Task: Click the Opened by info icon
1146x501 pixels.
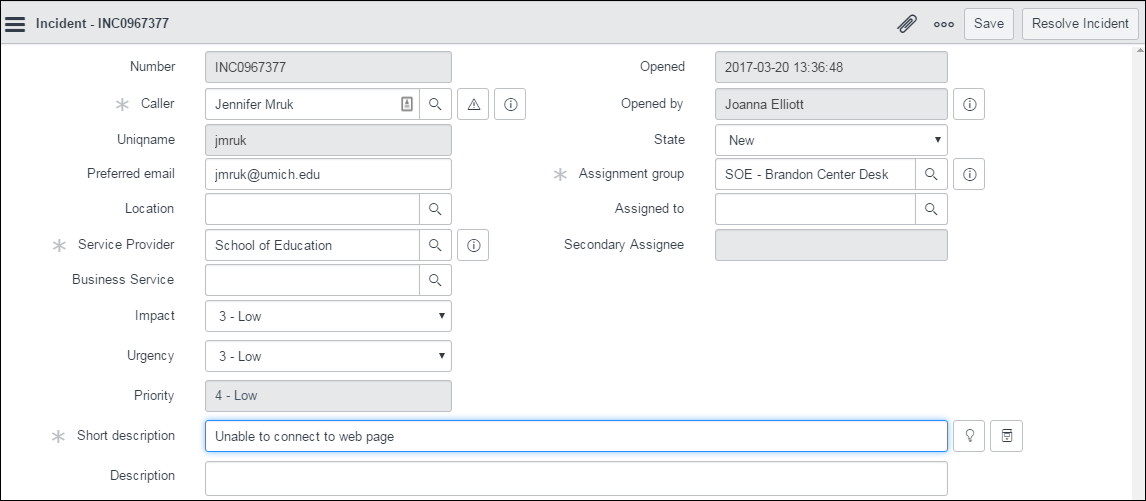Action: point(969,104)
